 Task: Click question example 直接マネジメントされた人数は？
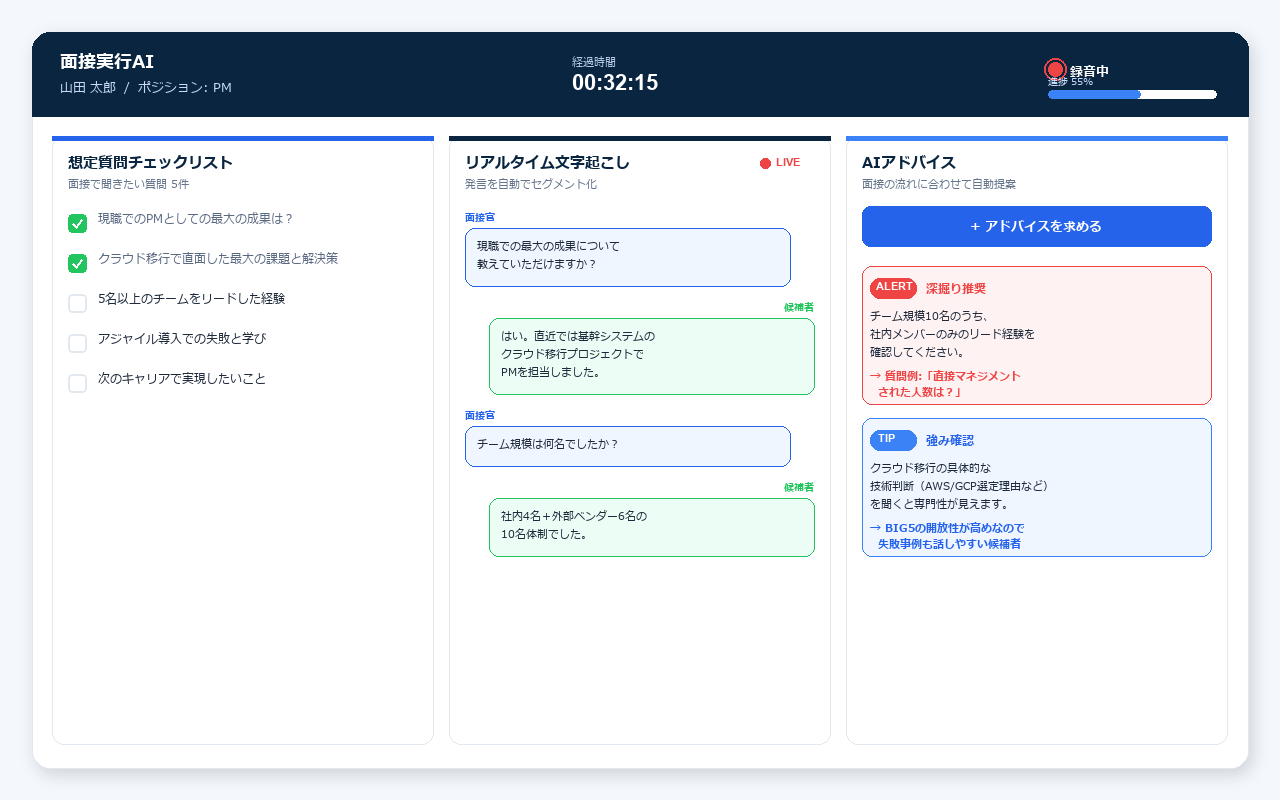click(x=945, y=384)
